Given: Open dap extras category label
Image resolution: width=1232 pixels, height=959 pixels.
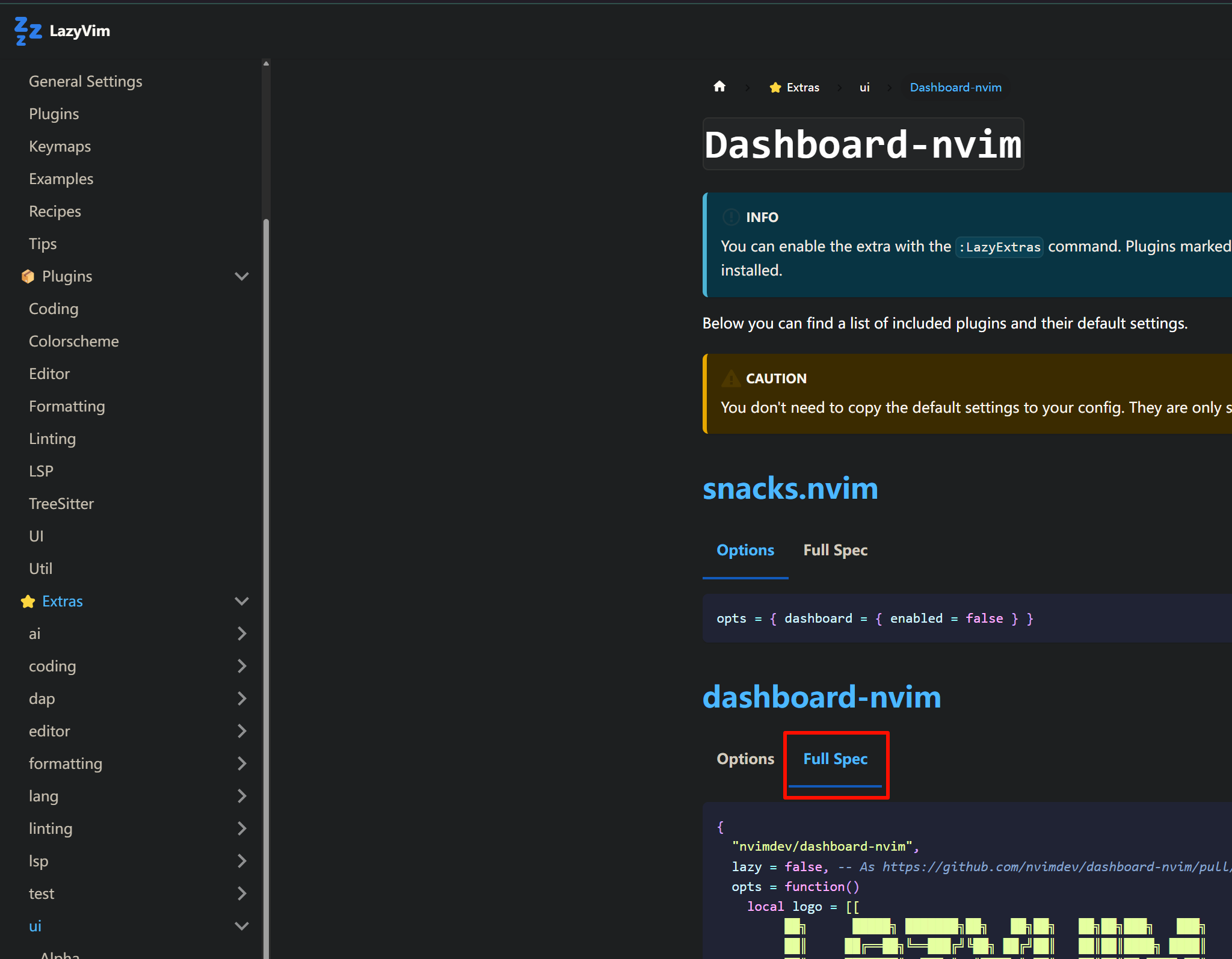Looking at the screenshot, I should pos(42,698).
